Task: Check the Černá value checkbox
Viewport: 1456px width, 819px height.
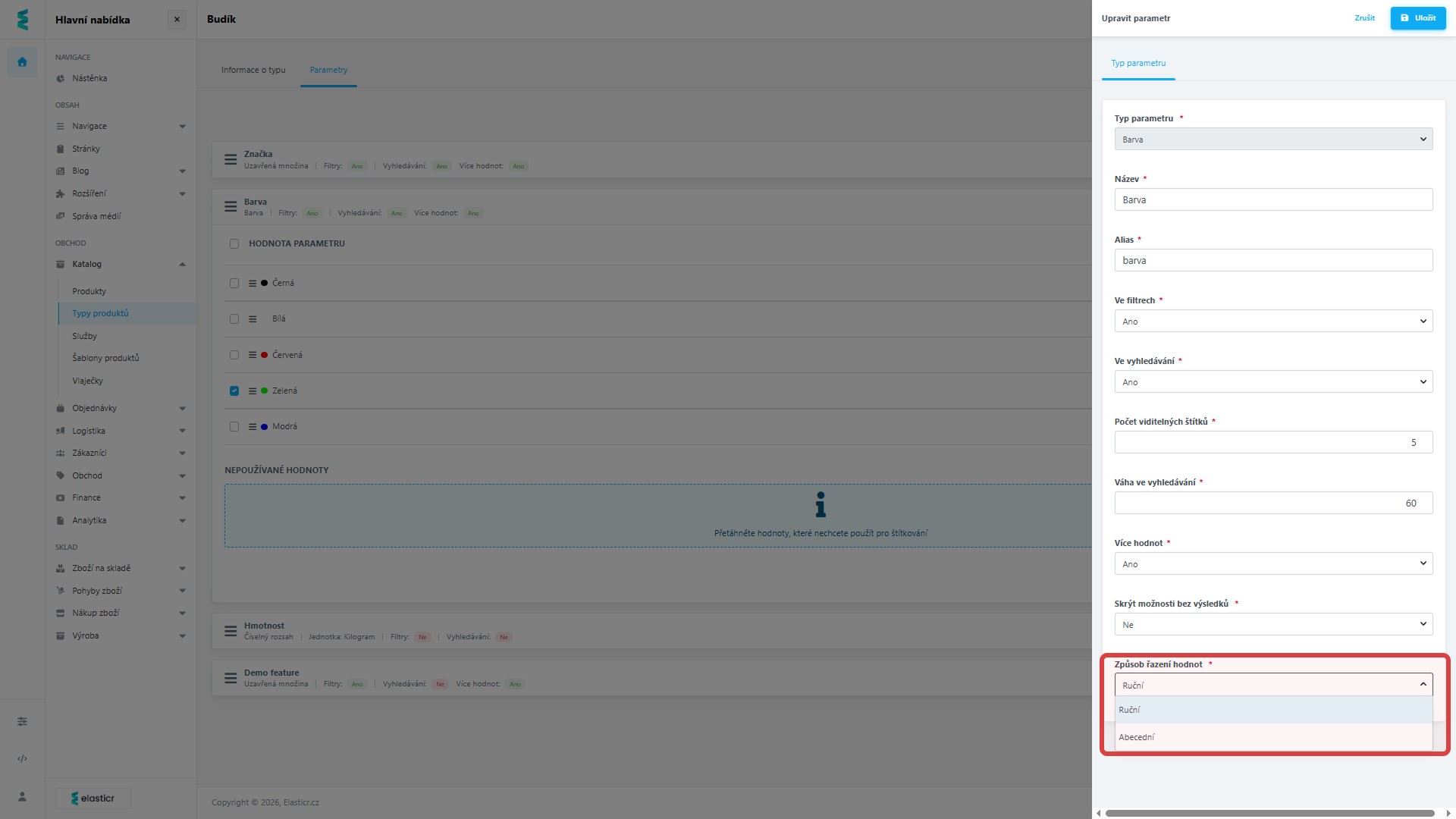Action: 234,283
